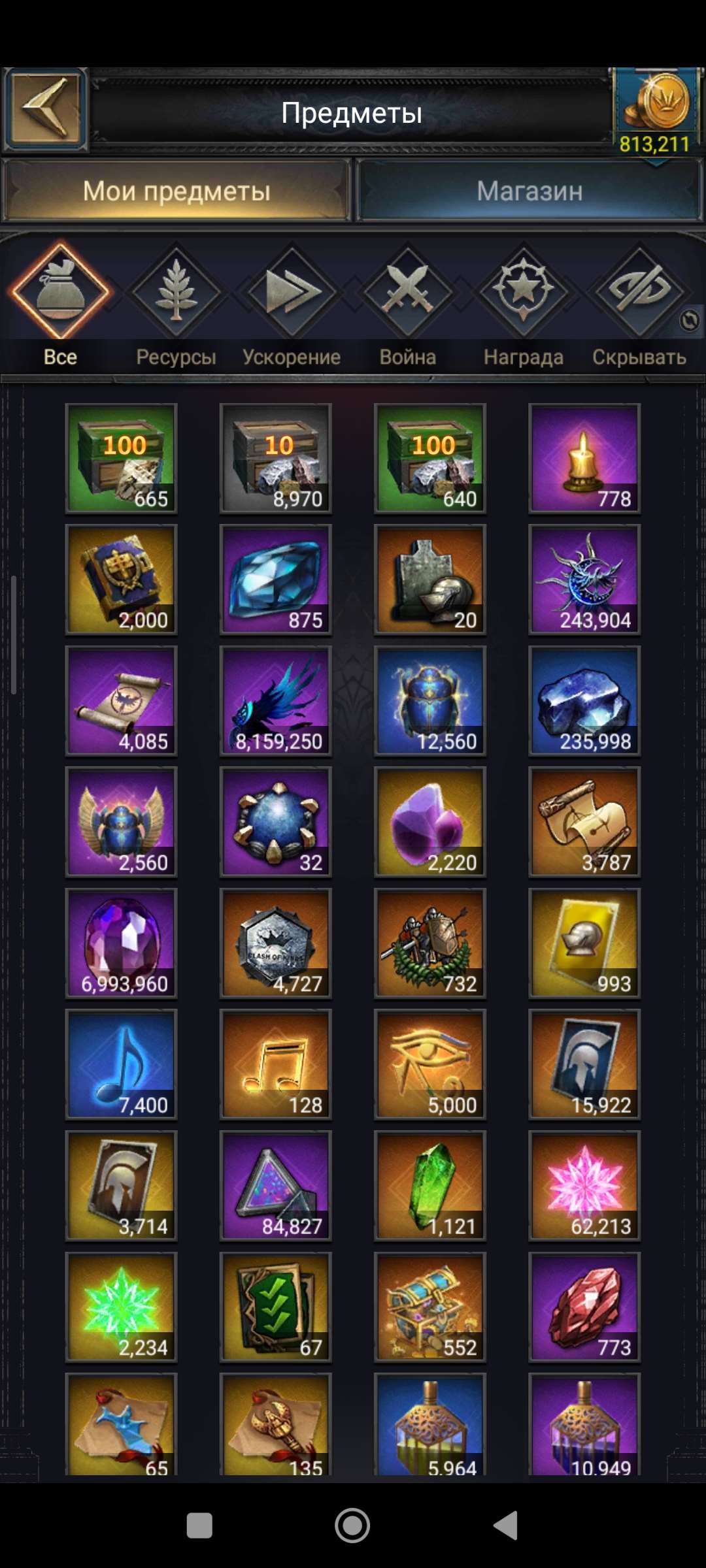The height and width of the screenshot is (1568, 706).
Task: Filter items by Ресурсы category
Action: [x=176, y=305]
